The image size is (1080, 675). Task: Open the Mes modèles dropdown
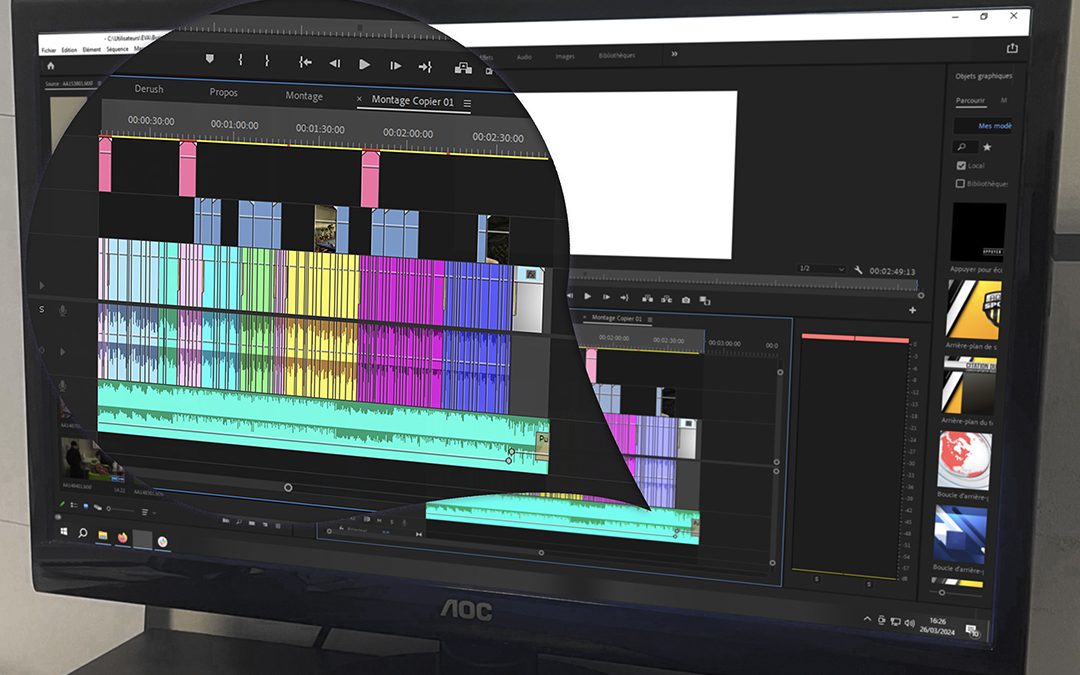click(x=995, y=126)
